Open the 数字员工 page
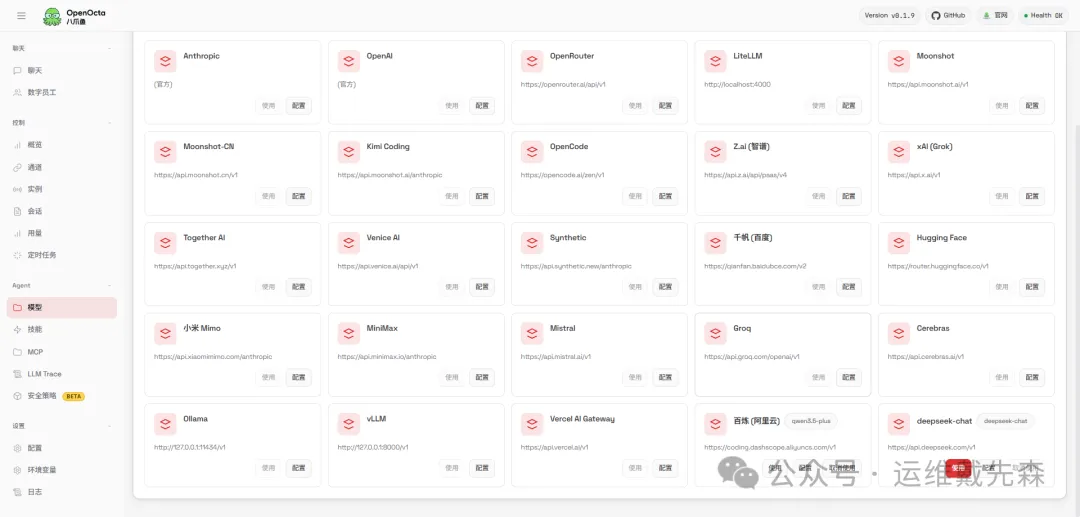 tap(61, 92)
